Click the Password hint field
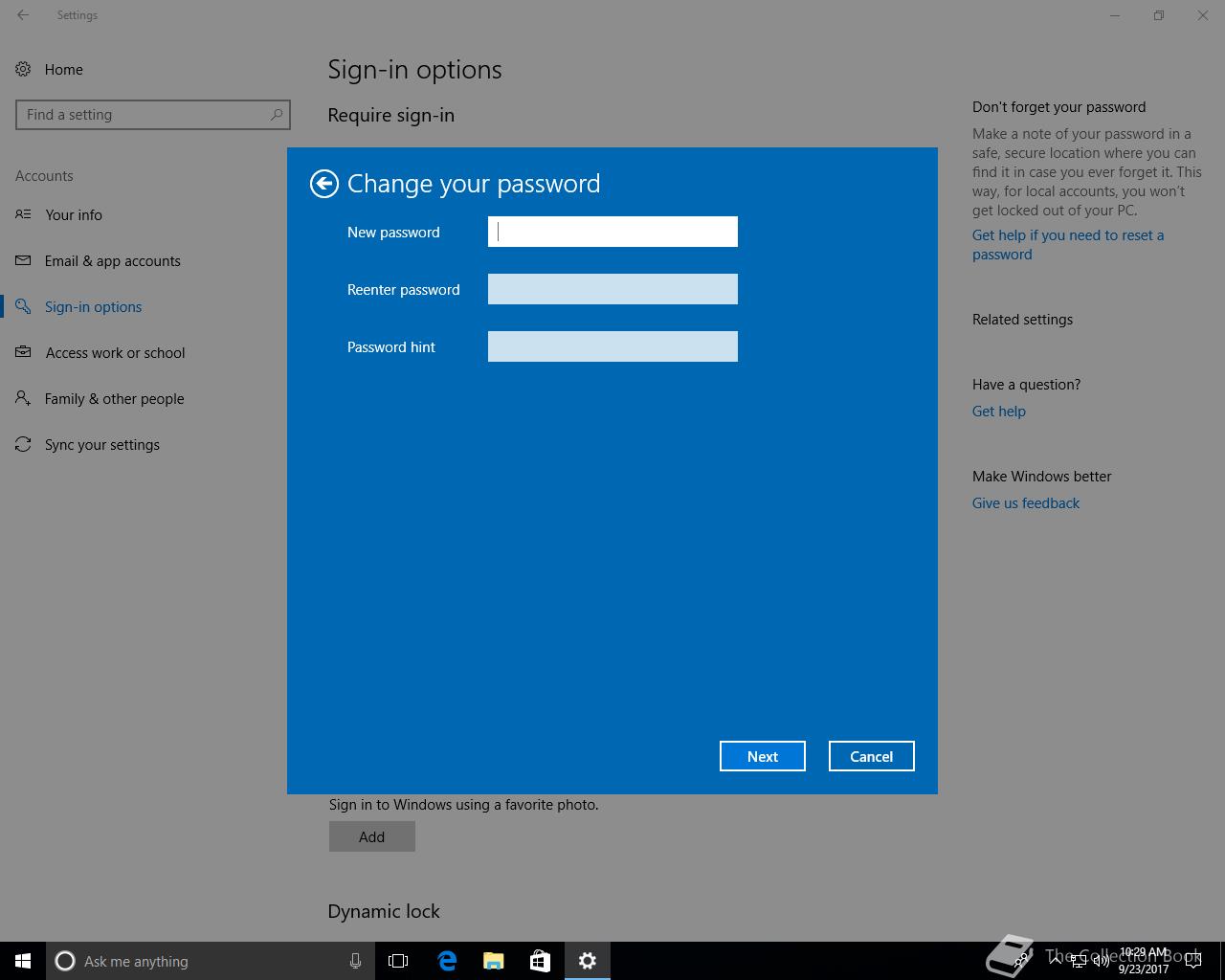This screenshot has height=980, width=1225. 612,346
